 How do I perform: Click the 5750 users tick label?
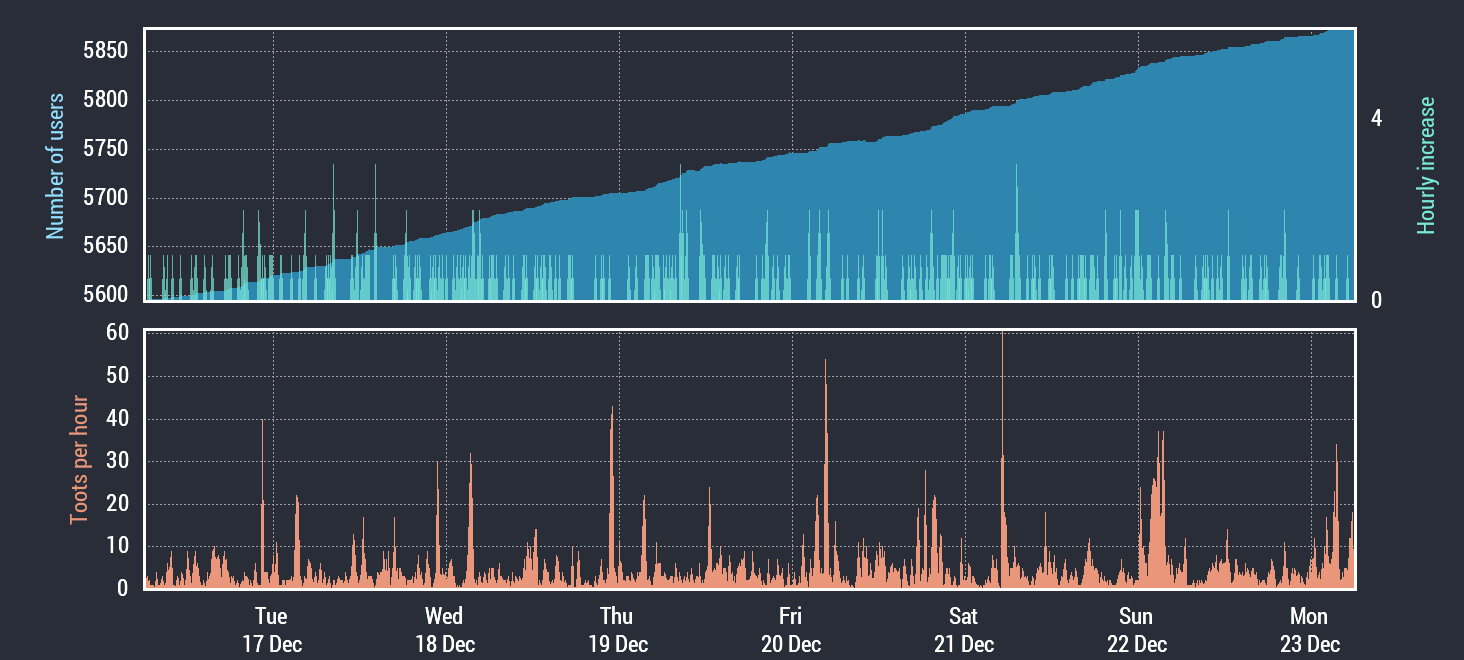click(104, 149)
